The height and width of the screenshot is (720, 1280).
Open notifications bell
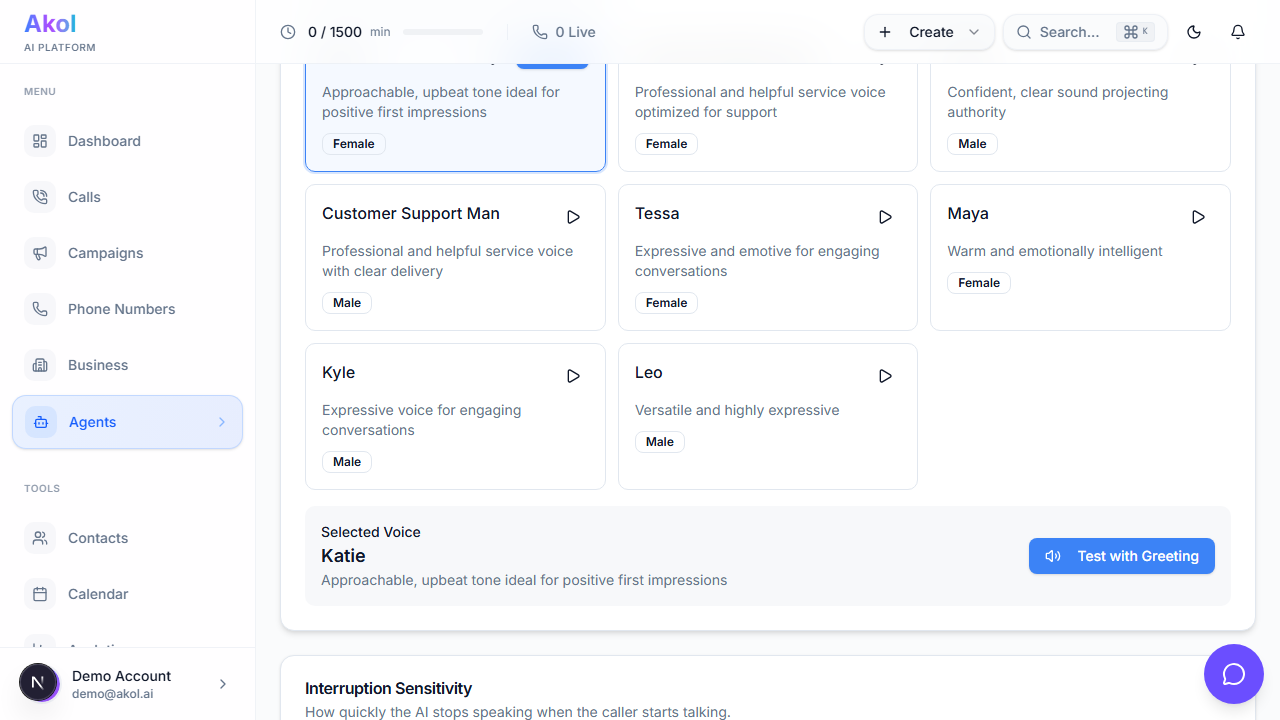coord(1237,32)
